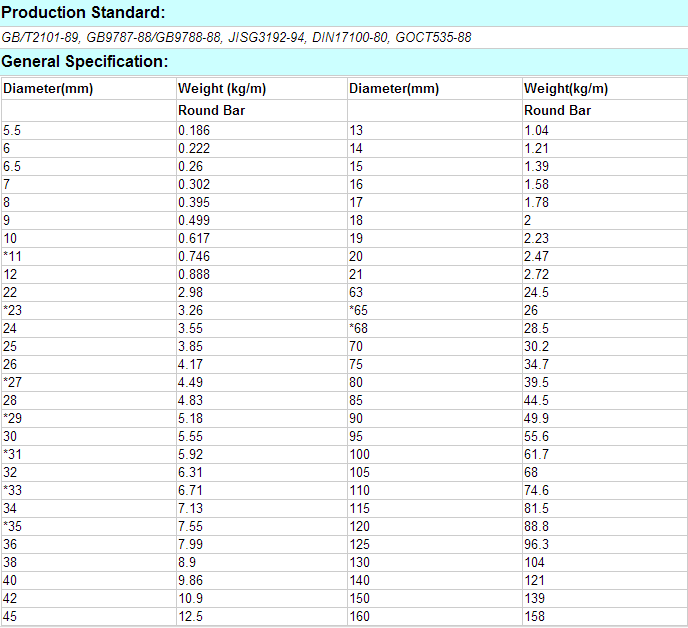688x628 pixels.
Task: Click the 4.17 weight value
Action: [x=190, y=364]
